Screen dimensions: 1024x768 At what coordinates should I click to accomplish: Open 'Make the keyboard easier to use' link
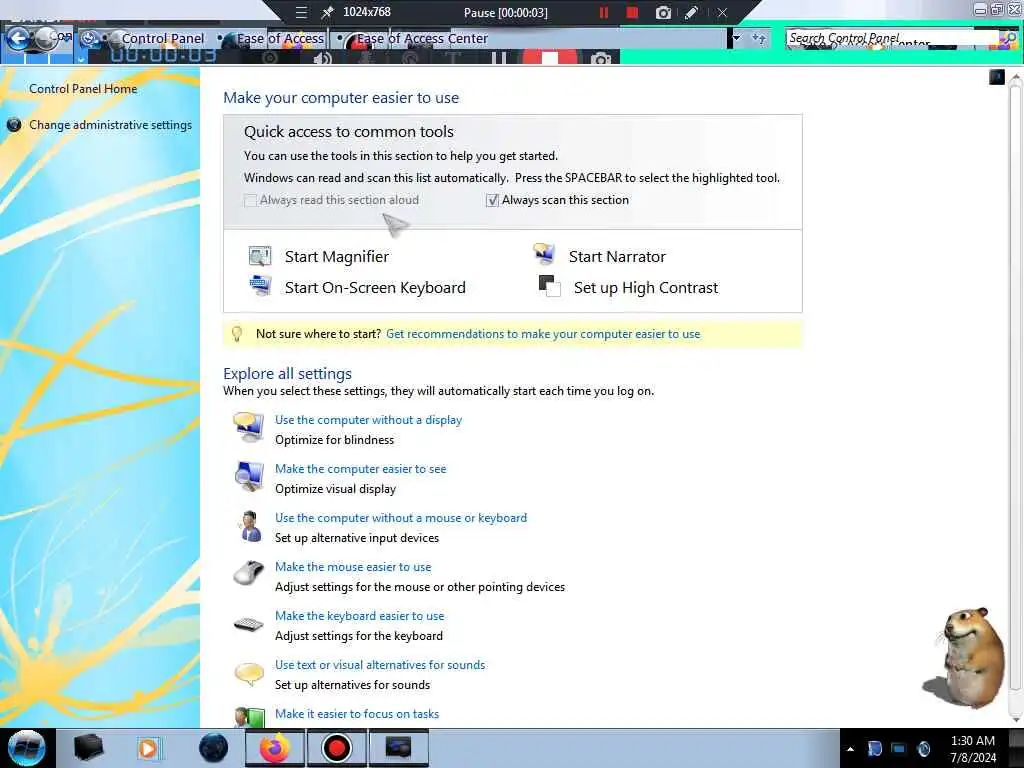(x=359, y=616)
